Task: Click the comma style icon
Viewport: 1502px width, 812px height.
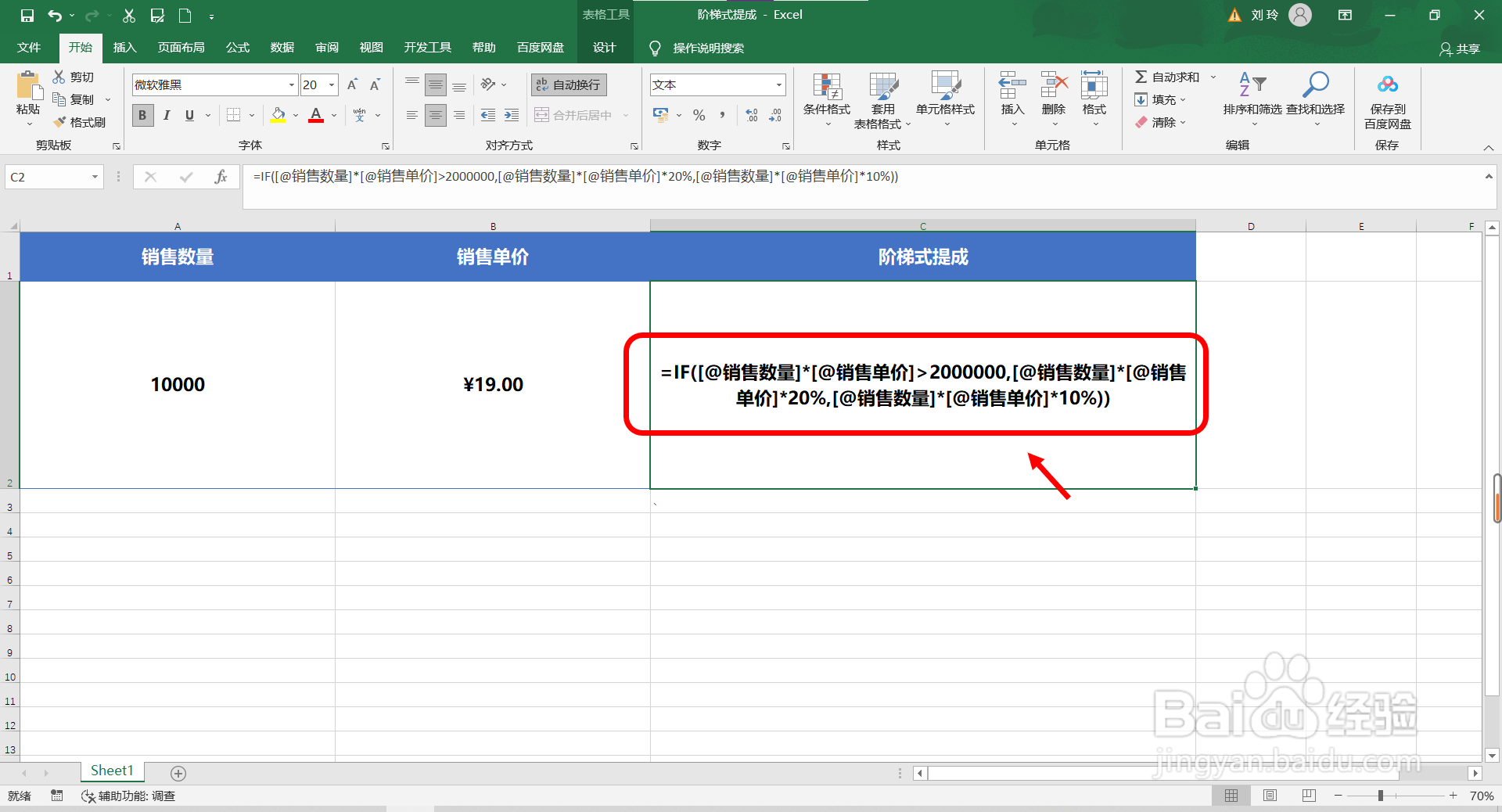Action: [x=722, y=115]
